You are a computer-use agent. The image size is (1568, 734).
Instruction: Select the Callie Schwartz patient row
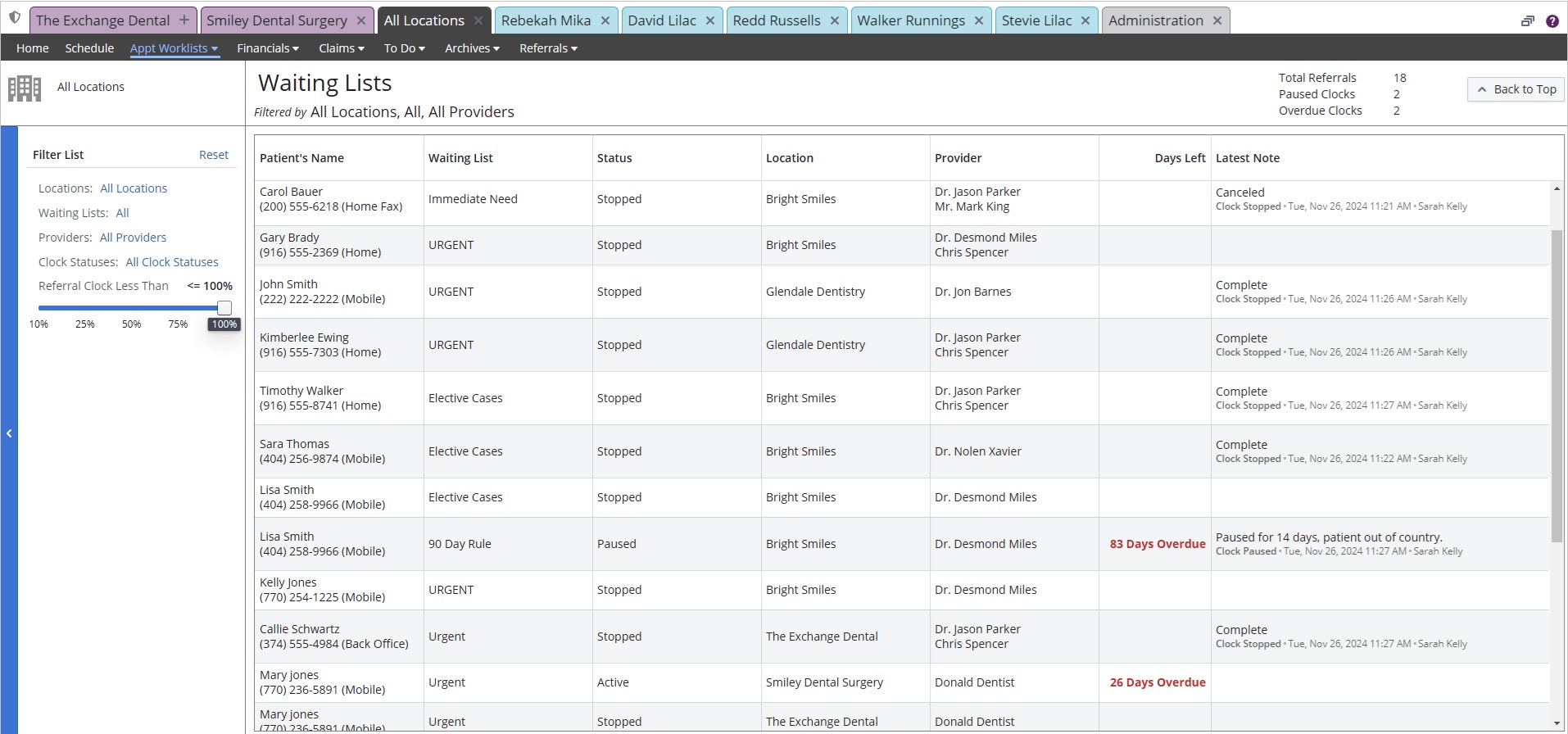902,637
